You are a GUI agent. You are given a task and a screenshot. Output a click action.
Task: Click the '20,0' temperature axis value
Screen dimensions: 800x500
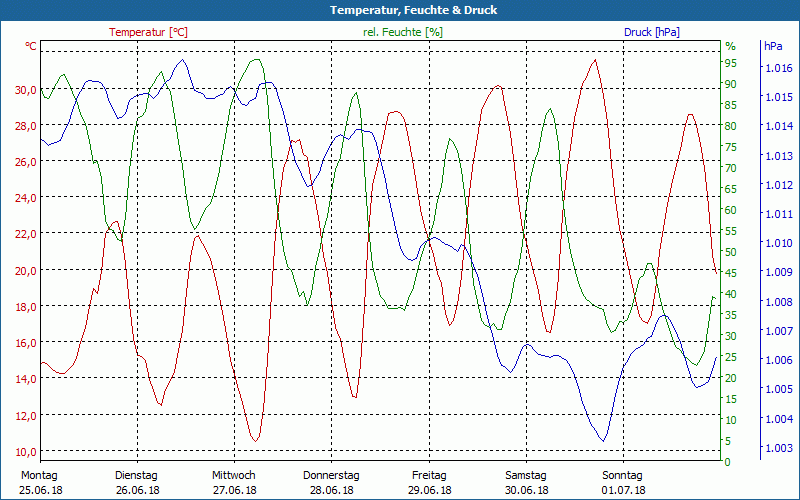point(26,270)
